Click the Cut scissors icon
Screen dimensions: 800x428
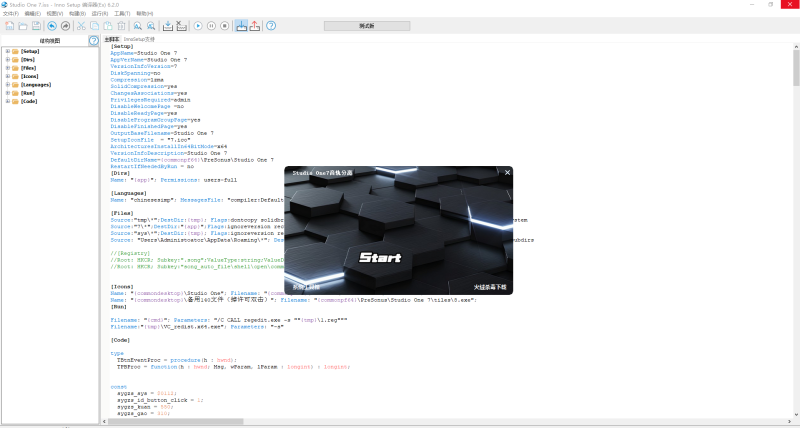[81, 26]
